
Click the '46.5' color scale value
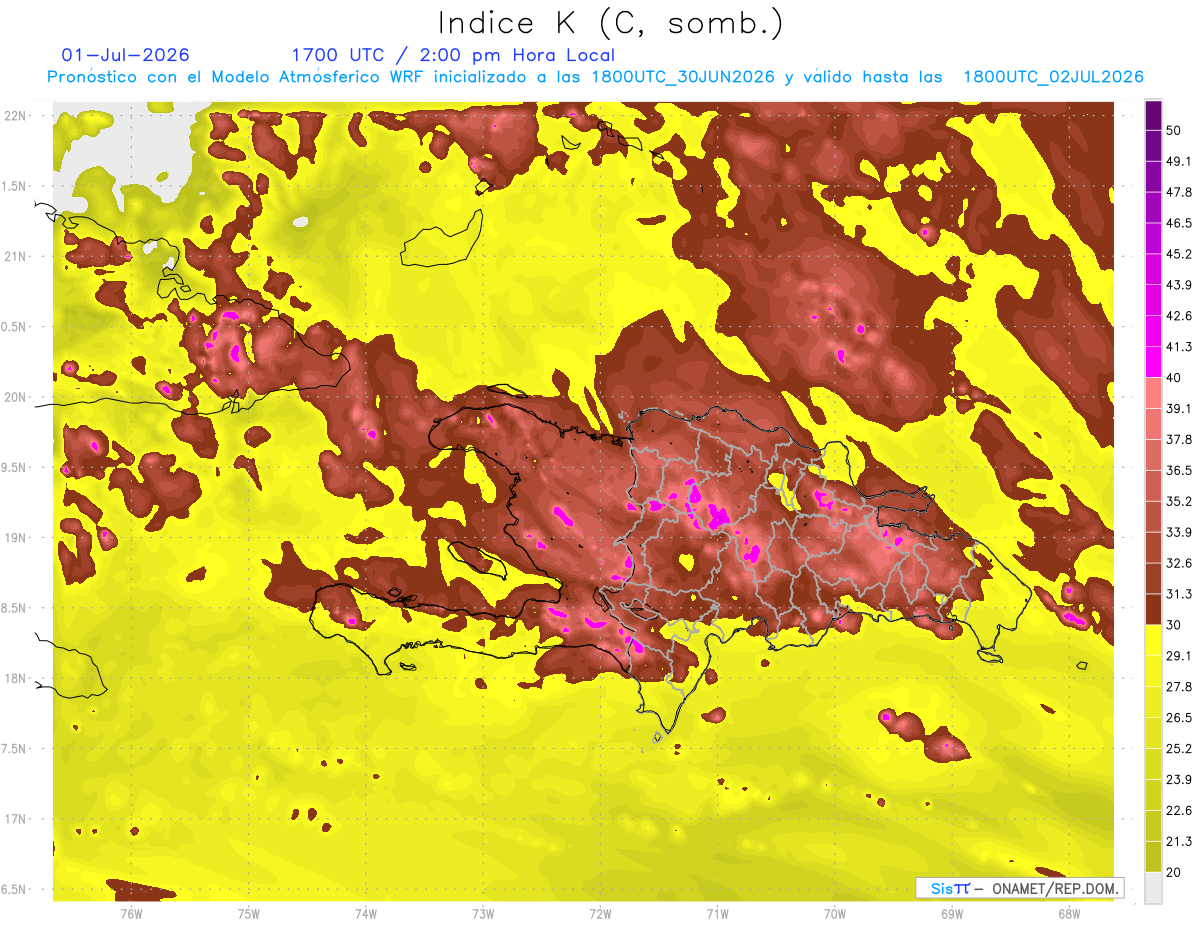[x=1178, y=223]
